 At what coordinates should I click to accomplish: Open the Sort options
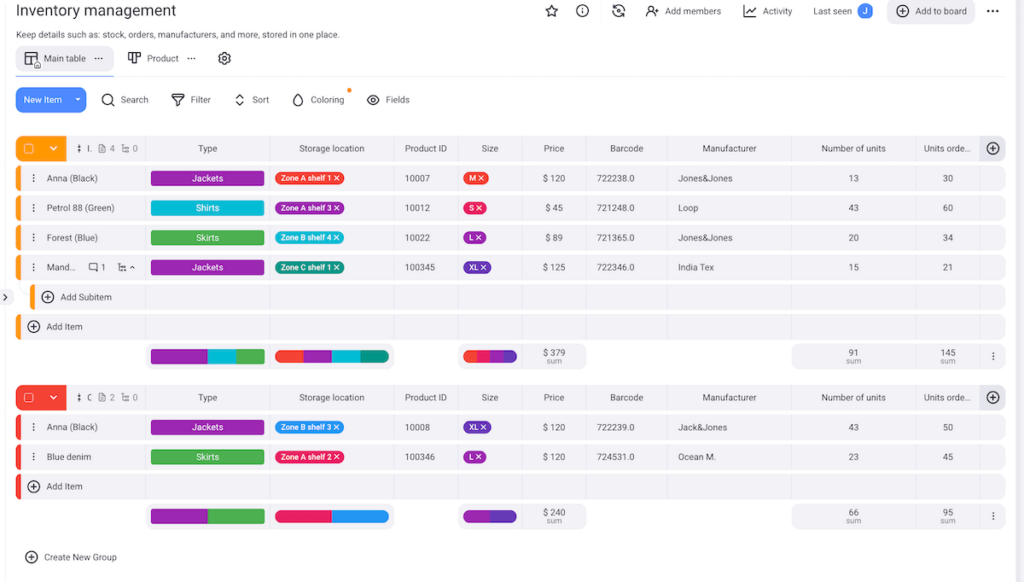(250, 99)
